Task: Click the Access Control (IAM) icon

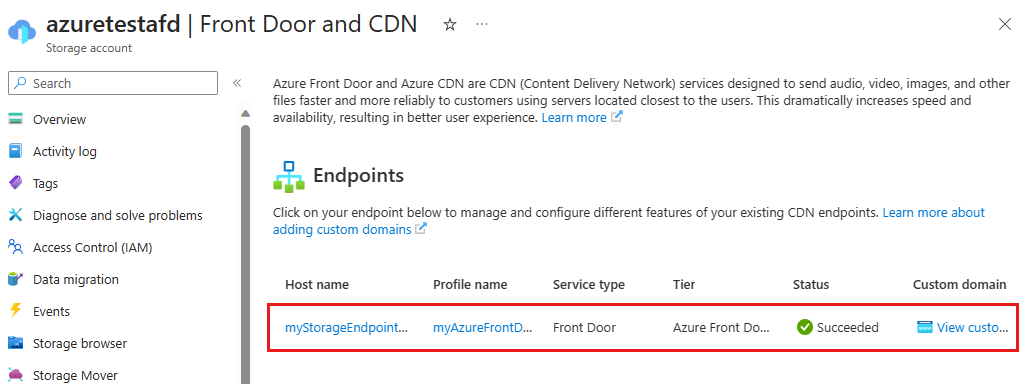Action: 15,247
